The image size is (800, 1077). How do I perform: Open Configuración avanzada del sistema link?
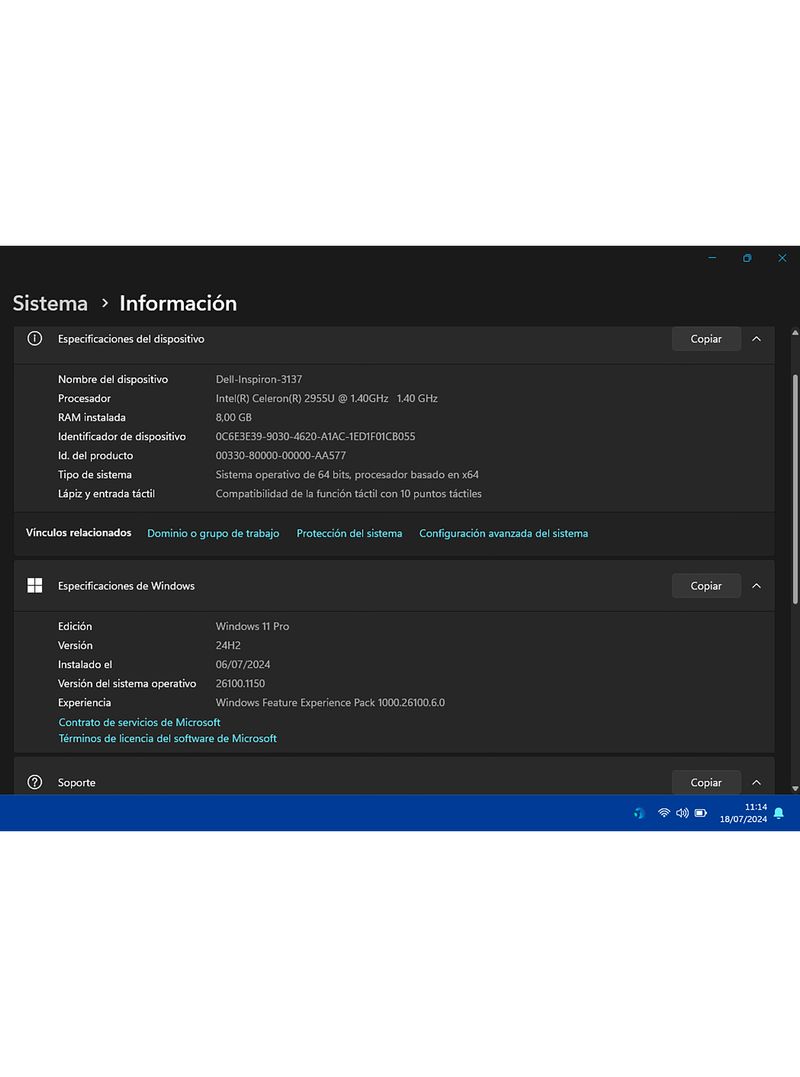point(503,533)
